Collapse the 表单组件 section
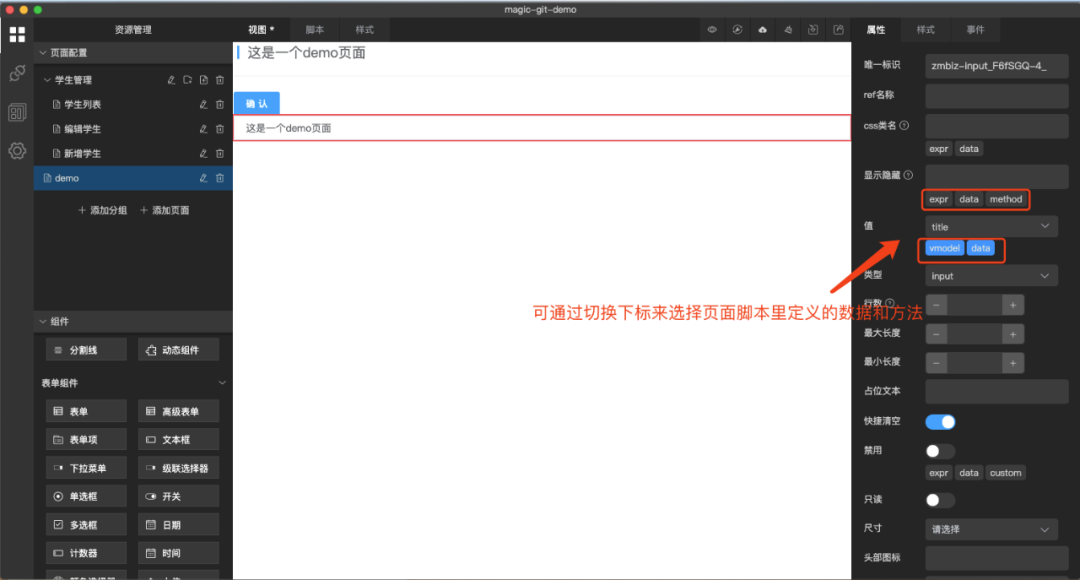Viewport: 1080px width, 580px height. (x=222, y=382)
